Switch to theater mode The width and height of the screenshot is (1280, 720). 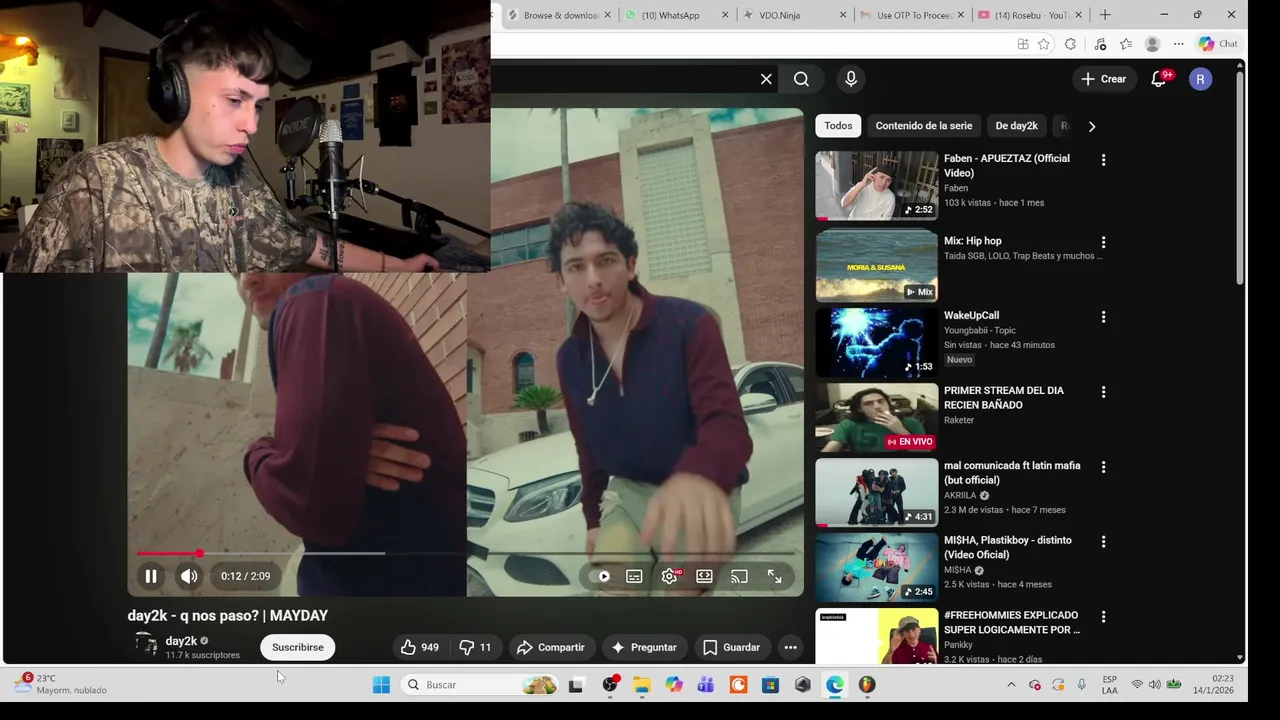click(x=704, y=576)
